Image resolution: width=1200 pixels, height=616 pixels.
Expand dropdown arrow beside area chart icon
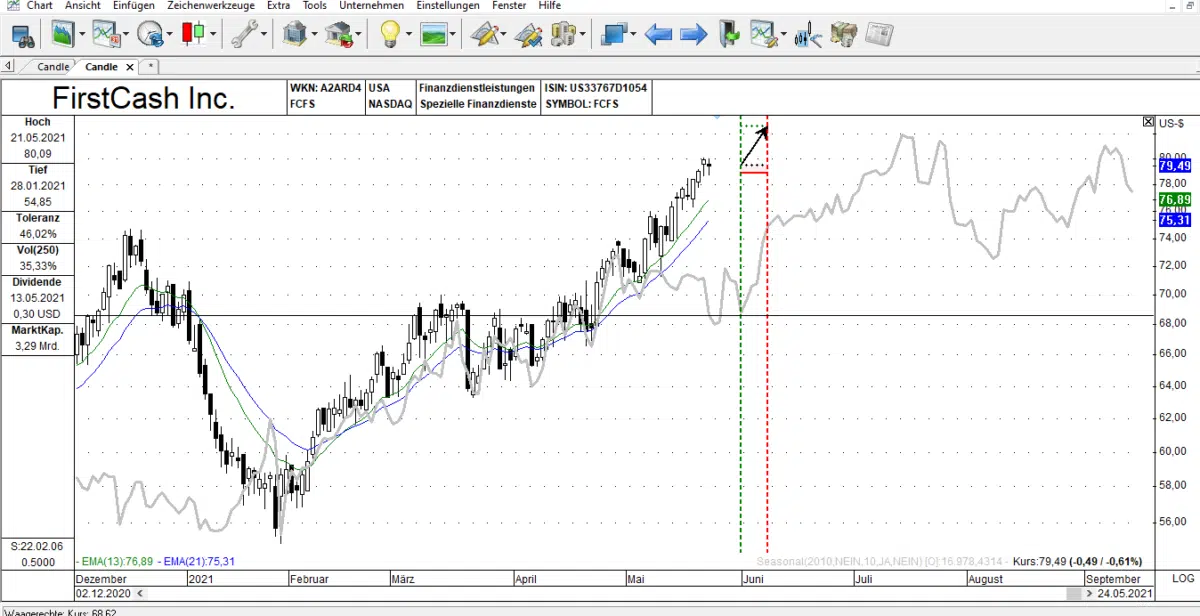pos(82,35)
